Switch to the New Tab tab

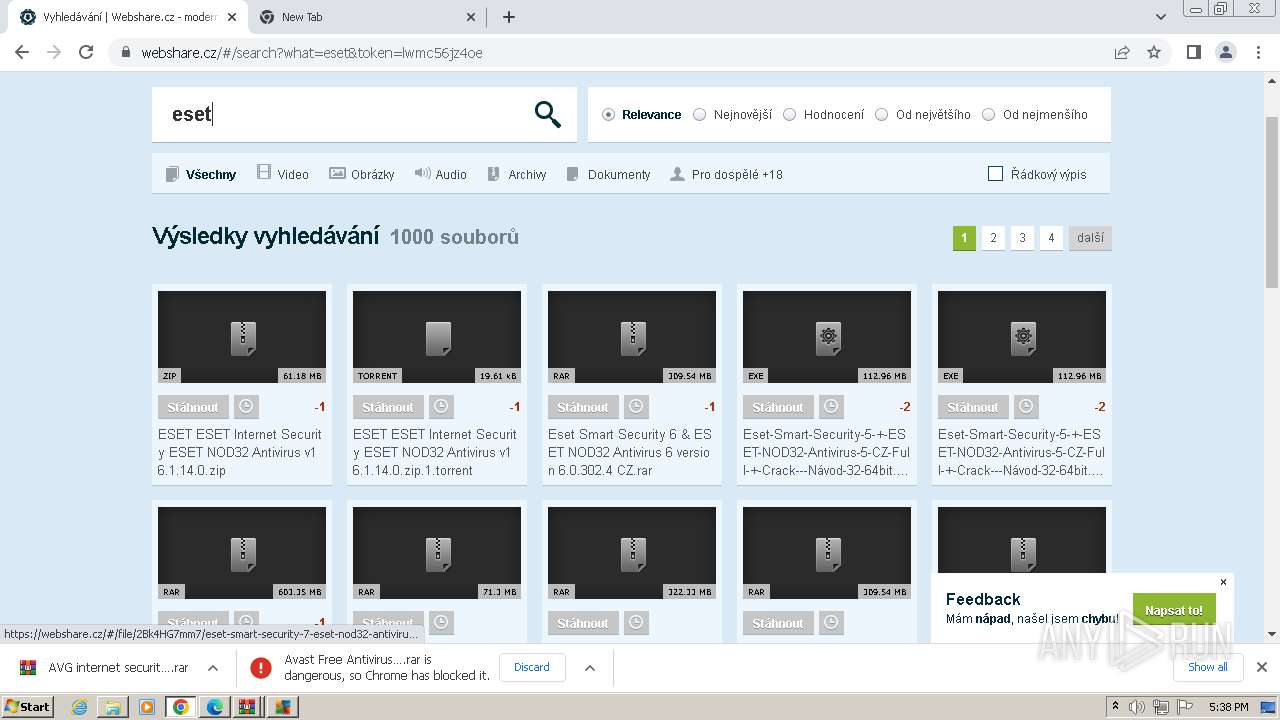(367, 17)
